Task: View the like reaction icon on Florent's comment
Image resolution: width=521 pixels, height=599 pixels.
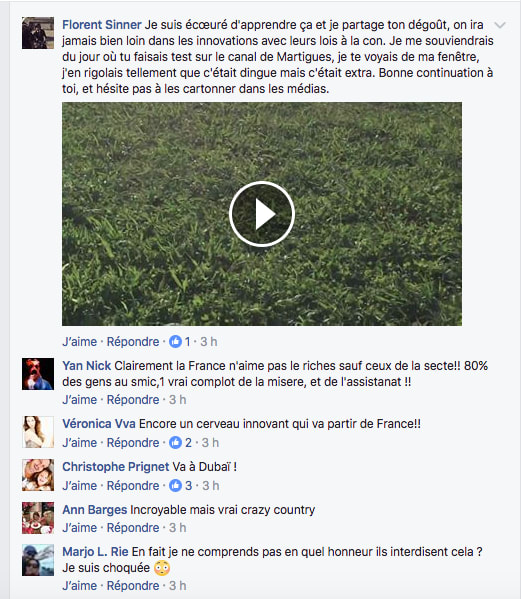Action: click(175, 342)
